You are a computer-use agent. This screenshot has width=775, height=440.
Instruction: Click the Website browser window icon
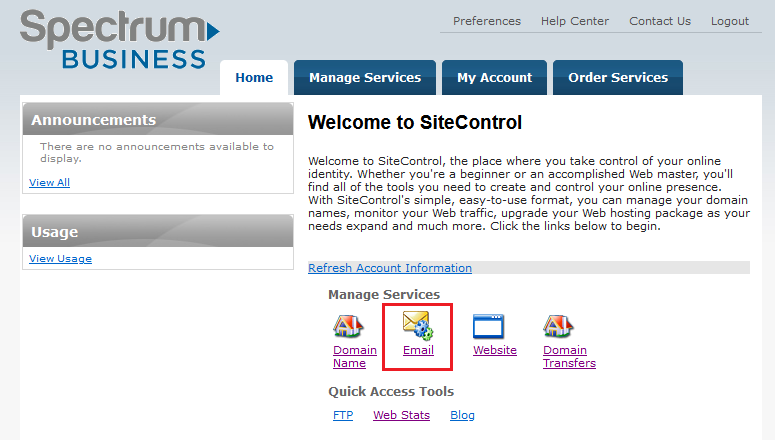pyautogui.click(x=488, y=326)
